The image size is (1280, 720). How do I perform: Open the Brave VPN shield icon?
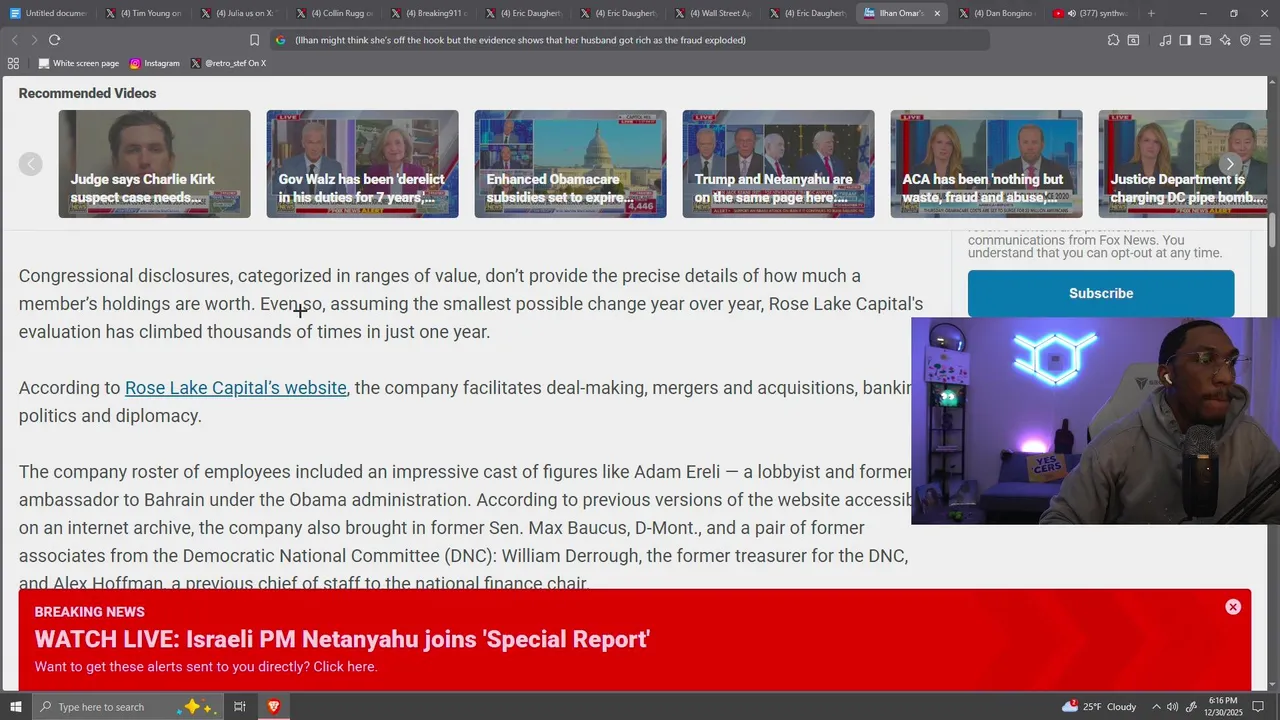pyautogui.click(x=1245, y=40)
